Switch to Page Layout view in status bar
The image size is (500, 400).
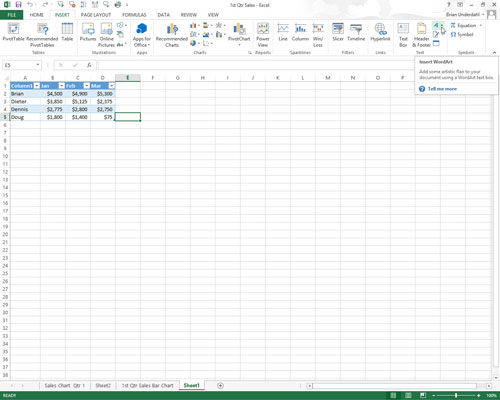click(x=408, y=395)
